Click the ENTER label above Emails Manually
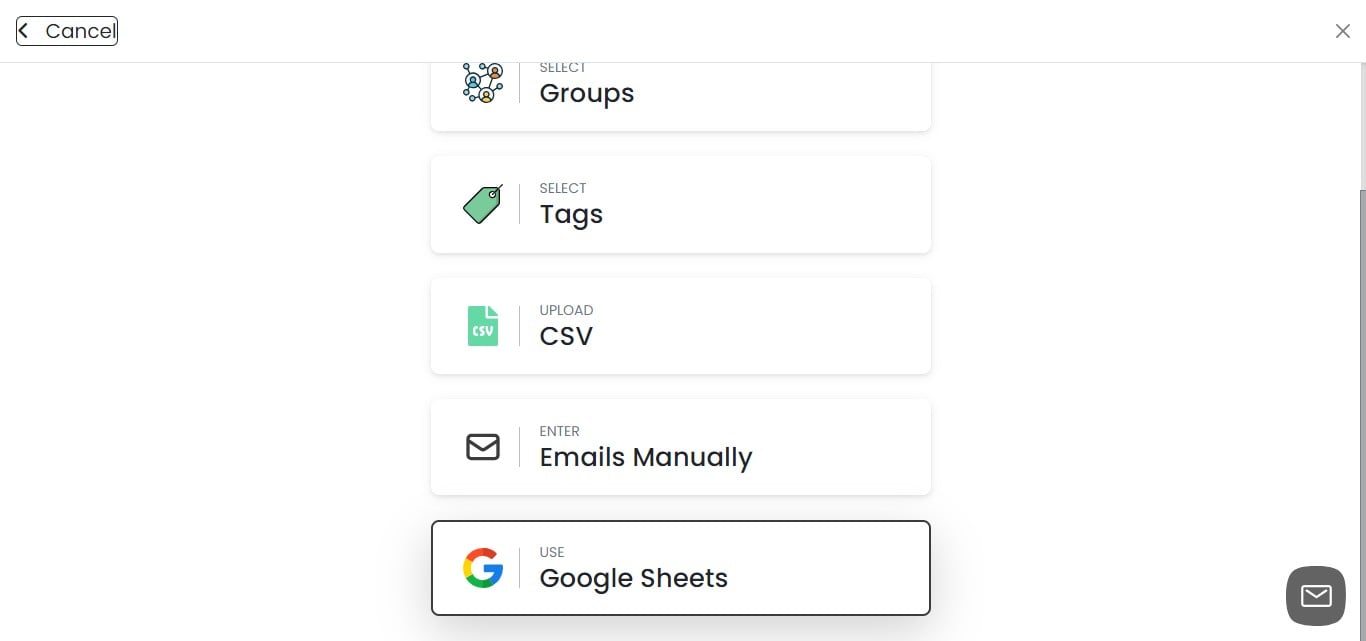Image resolution: width=1366 pixels, height=641 pixels. click(x=560, y=431)
